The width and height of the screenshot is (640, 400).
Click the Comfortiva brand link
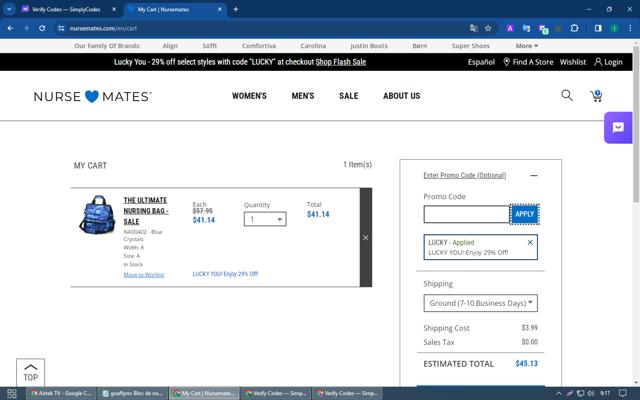click(x=259, y=46)
